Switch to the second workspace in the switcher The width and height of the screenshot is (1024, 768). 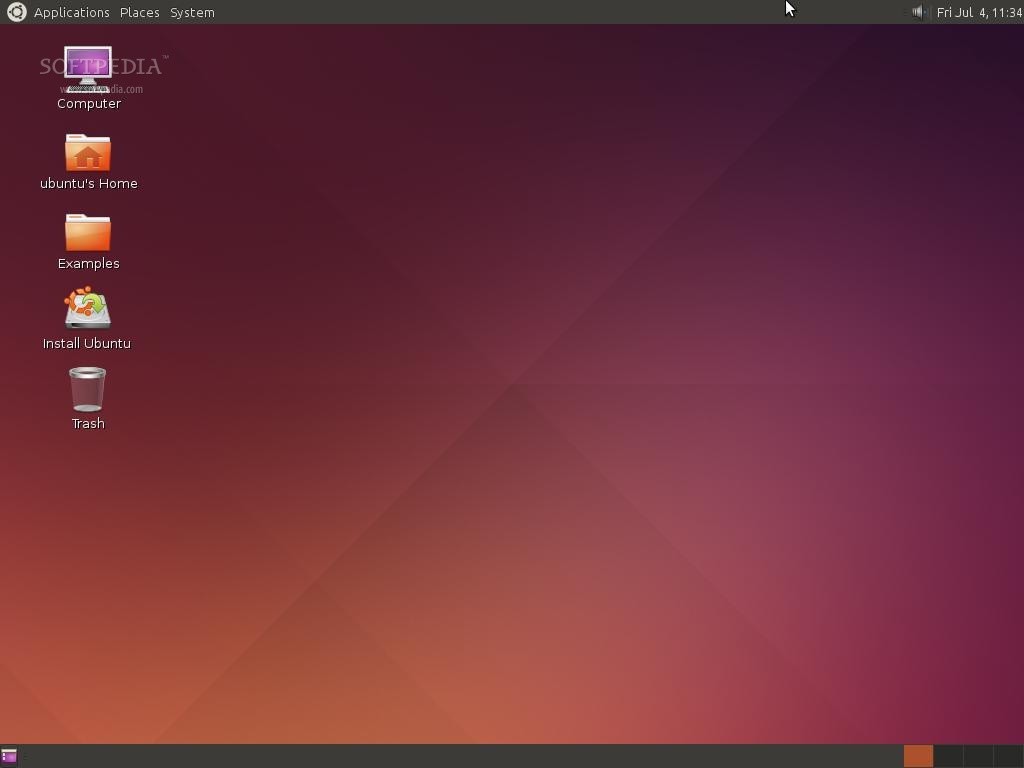946,756
